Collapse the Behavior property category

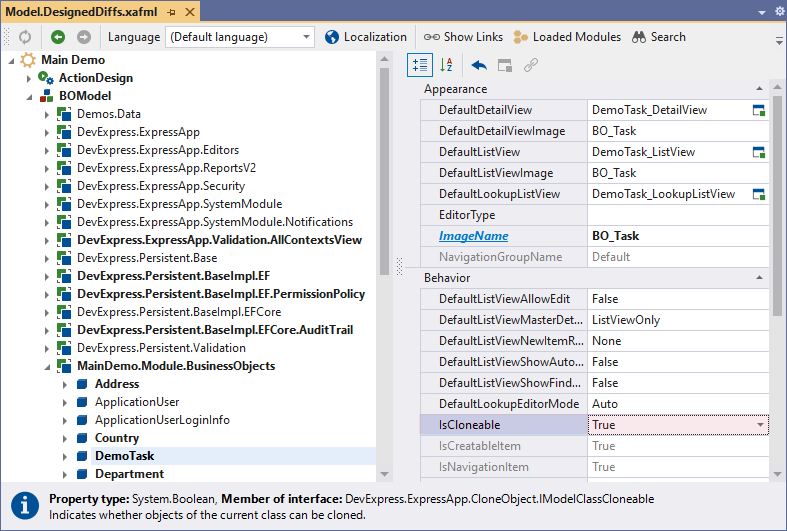tap(759, 277)
